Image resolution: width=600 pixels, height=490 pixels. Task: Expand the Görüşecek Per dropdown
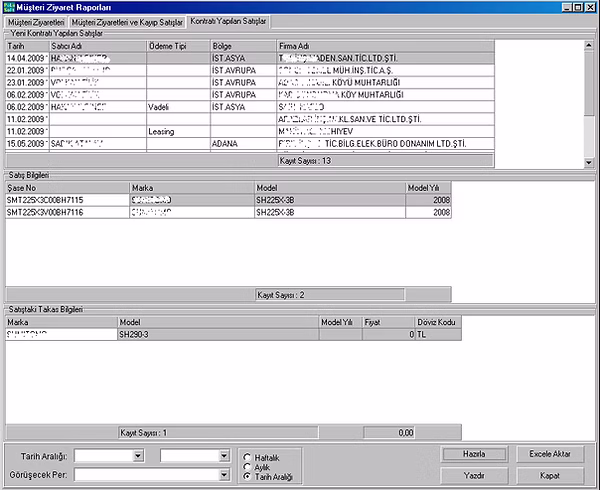224,474
